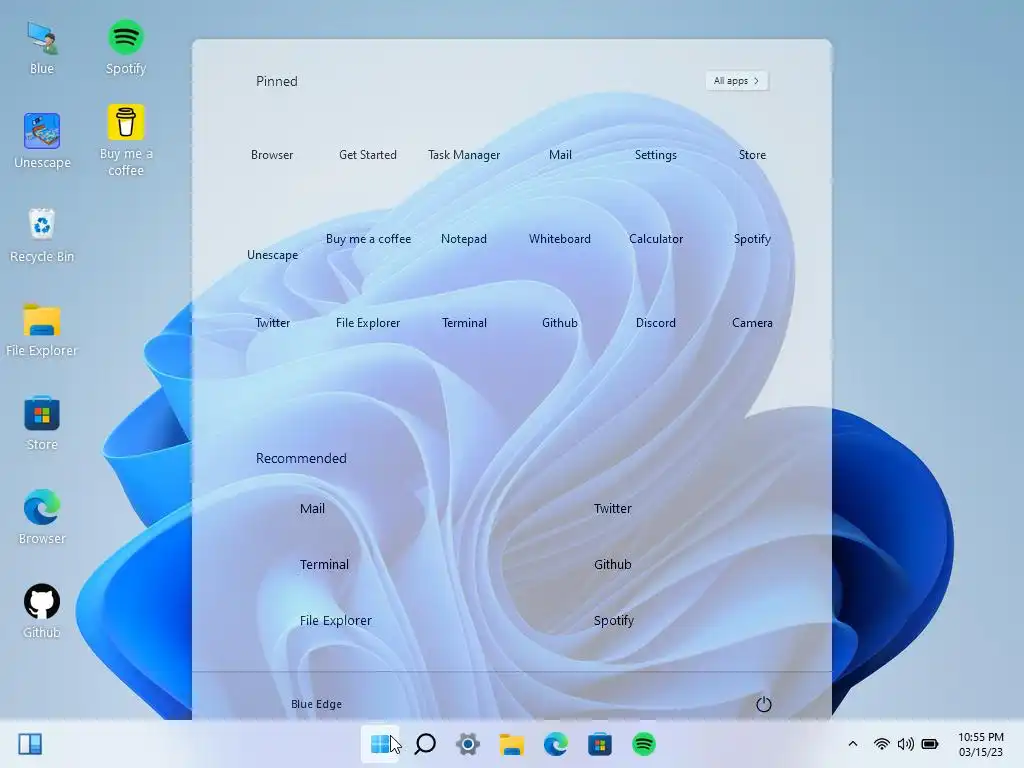Open pinned Github app

tap(560, 323)
